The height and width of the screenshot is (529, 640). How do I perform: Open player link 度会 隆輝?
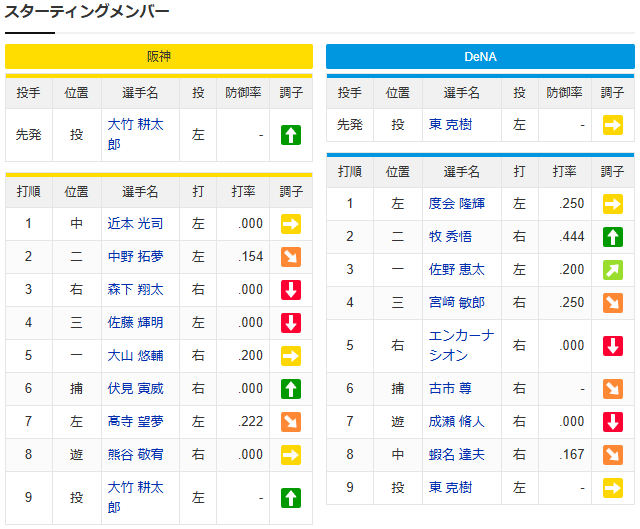[x=456, y=204]
